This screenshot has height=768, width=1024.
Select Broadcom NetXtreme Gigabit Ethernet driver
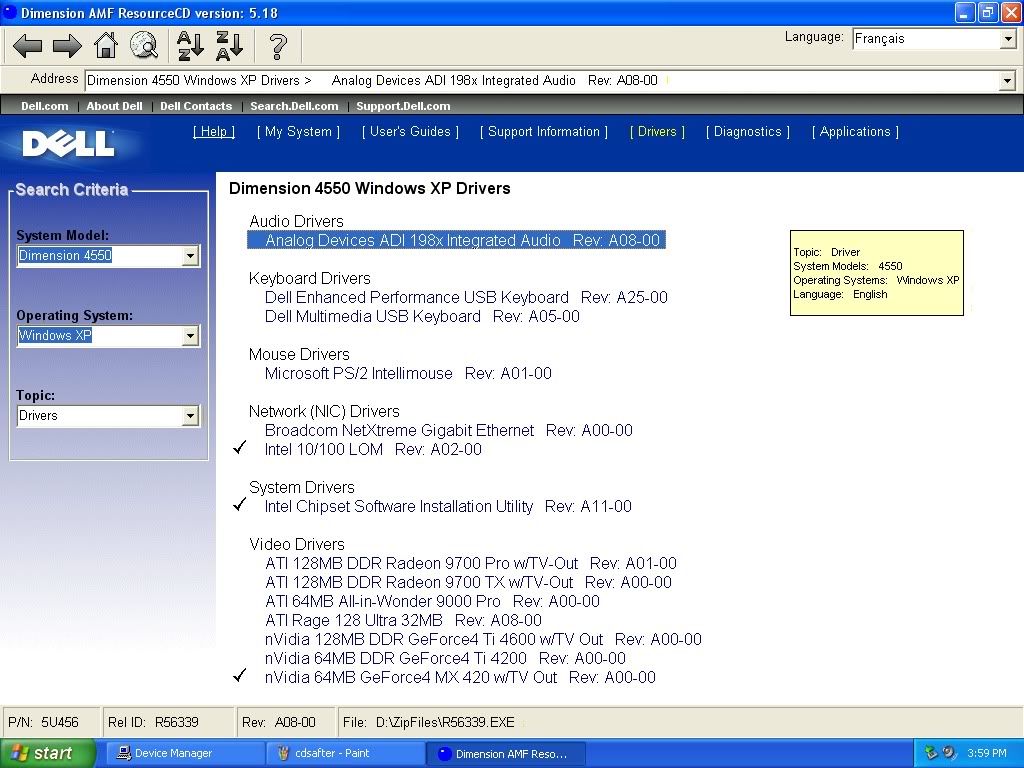pyautogui.click(x=449, y=430)
